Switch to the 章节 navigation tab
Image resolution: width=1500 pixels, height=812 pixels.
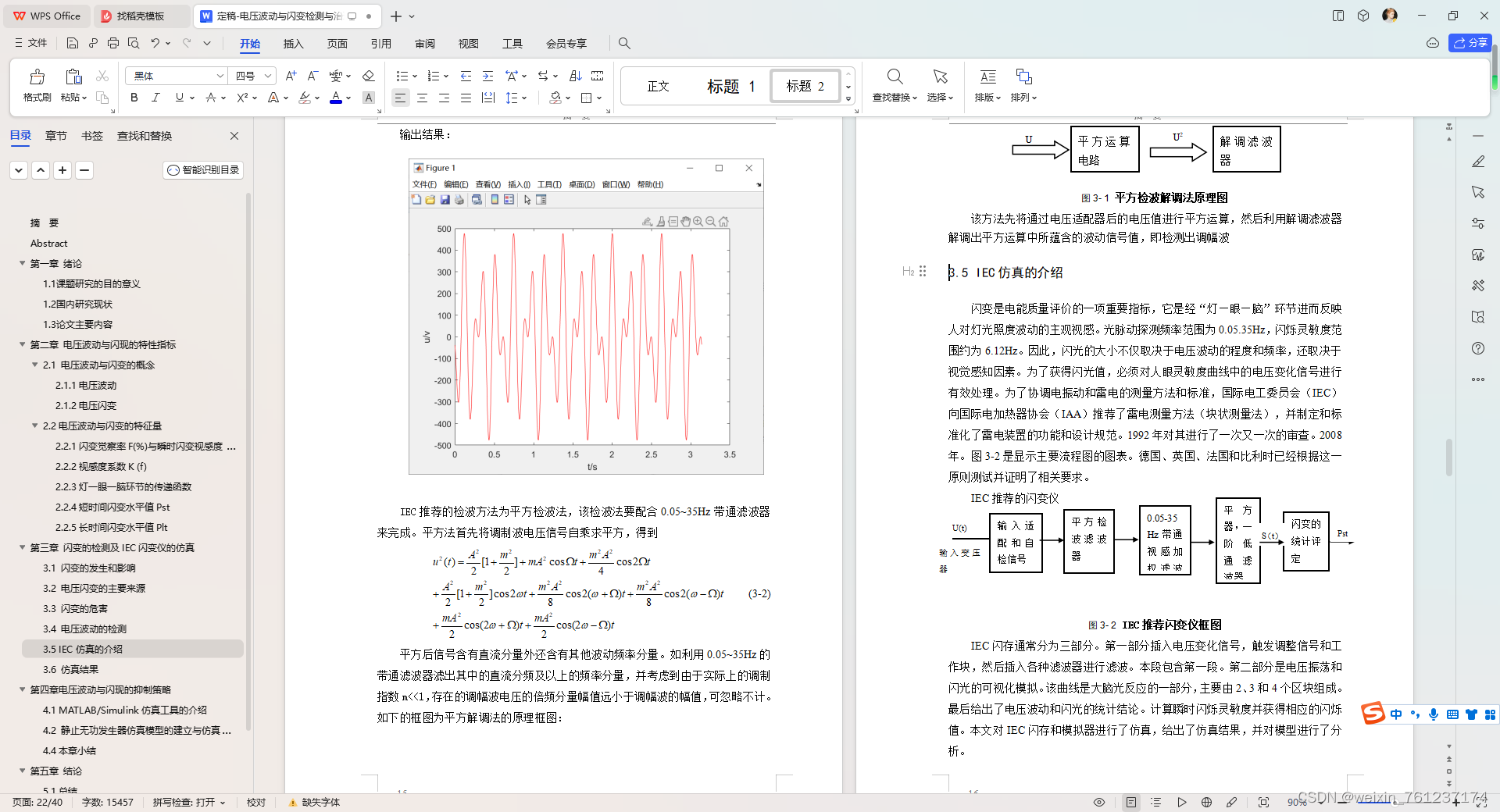tap(55, 136)
